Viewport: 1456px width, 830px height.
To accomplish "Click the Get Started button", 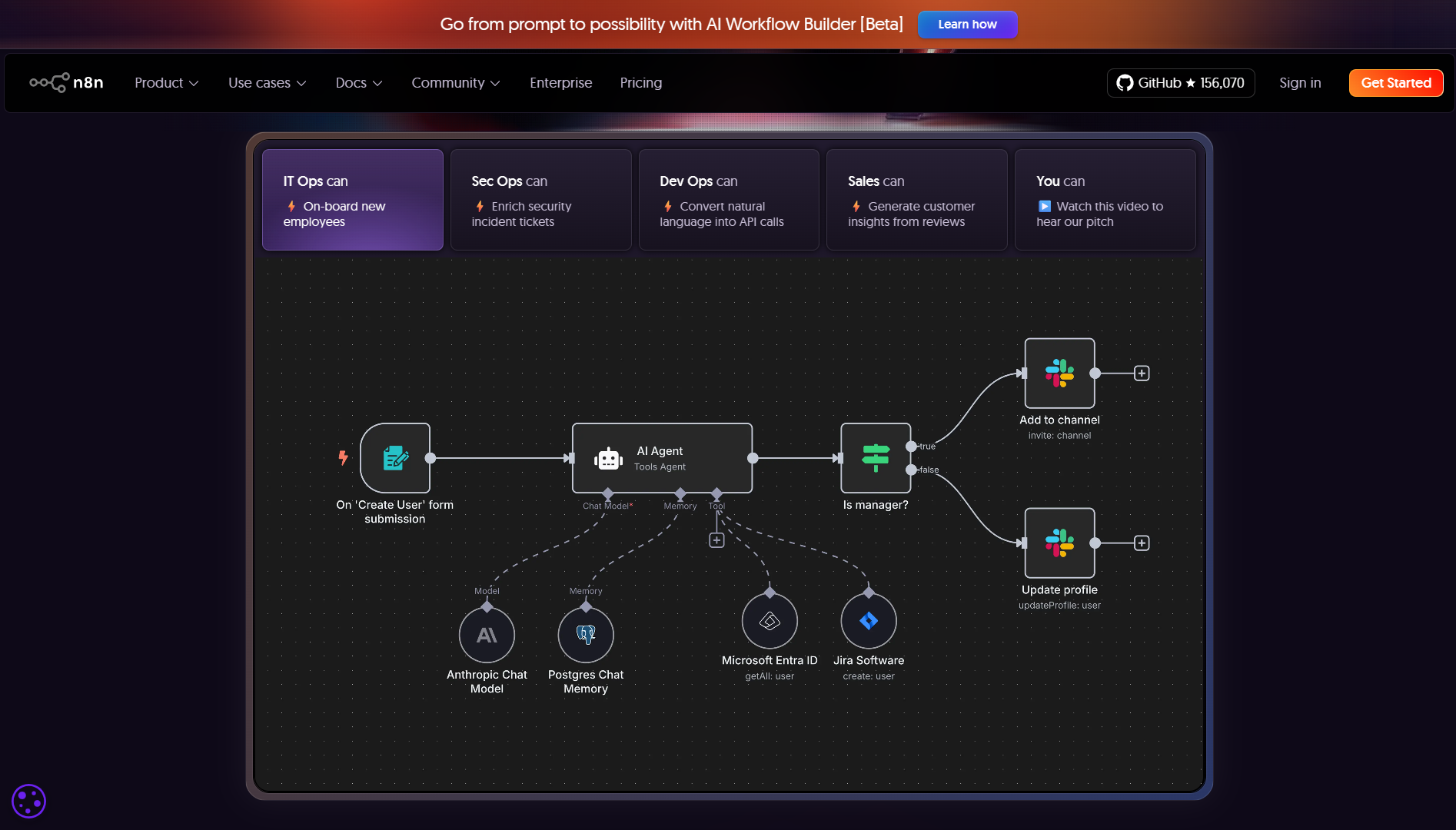I will 1395,83.
